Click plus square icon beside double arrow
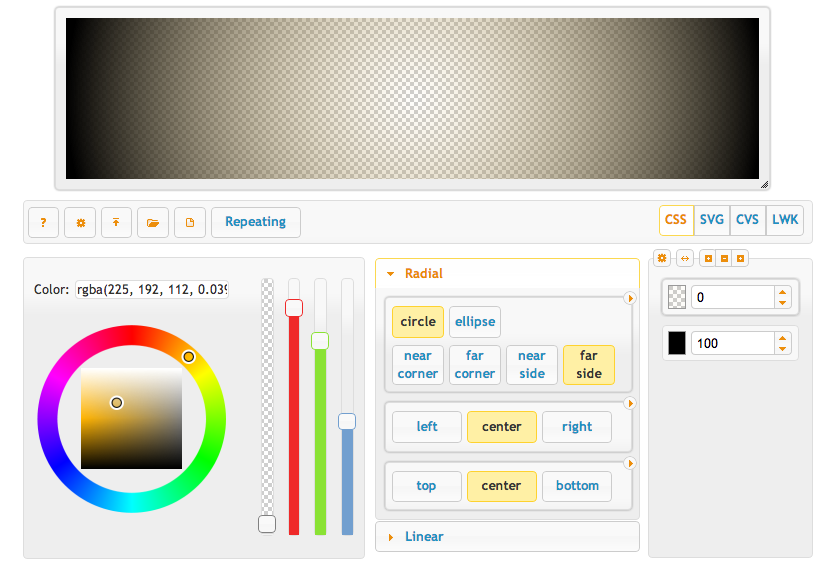 pyautogui.click(x=708, y=258)
